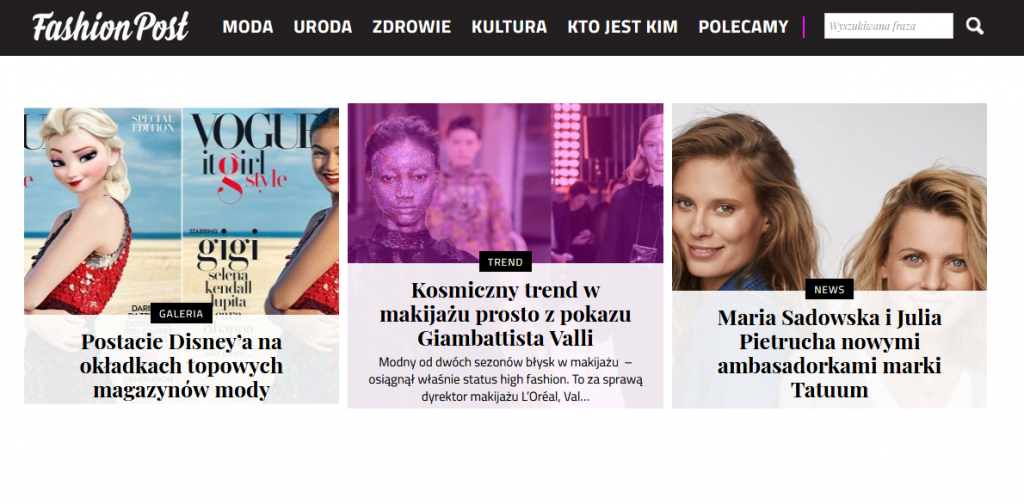Click the search magnifier icon
The width and height of the screenshot is (1024, 504).
click(974, 26)
